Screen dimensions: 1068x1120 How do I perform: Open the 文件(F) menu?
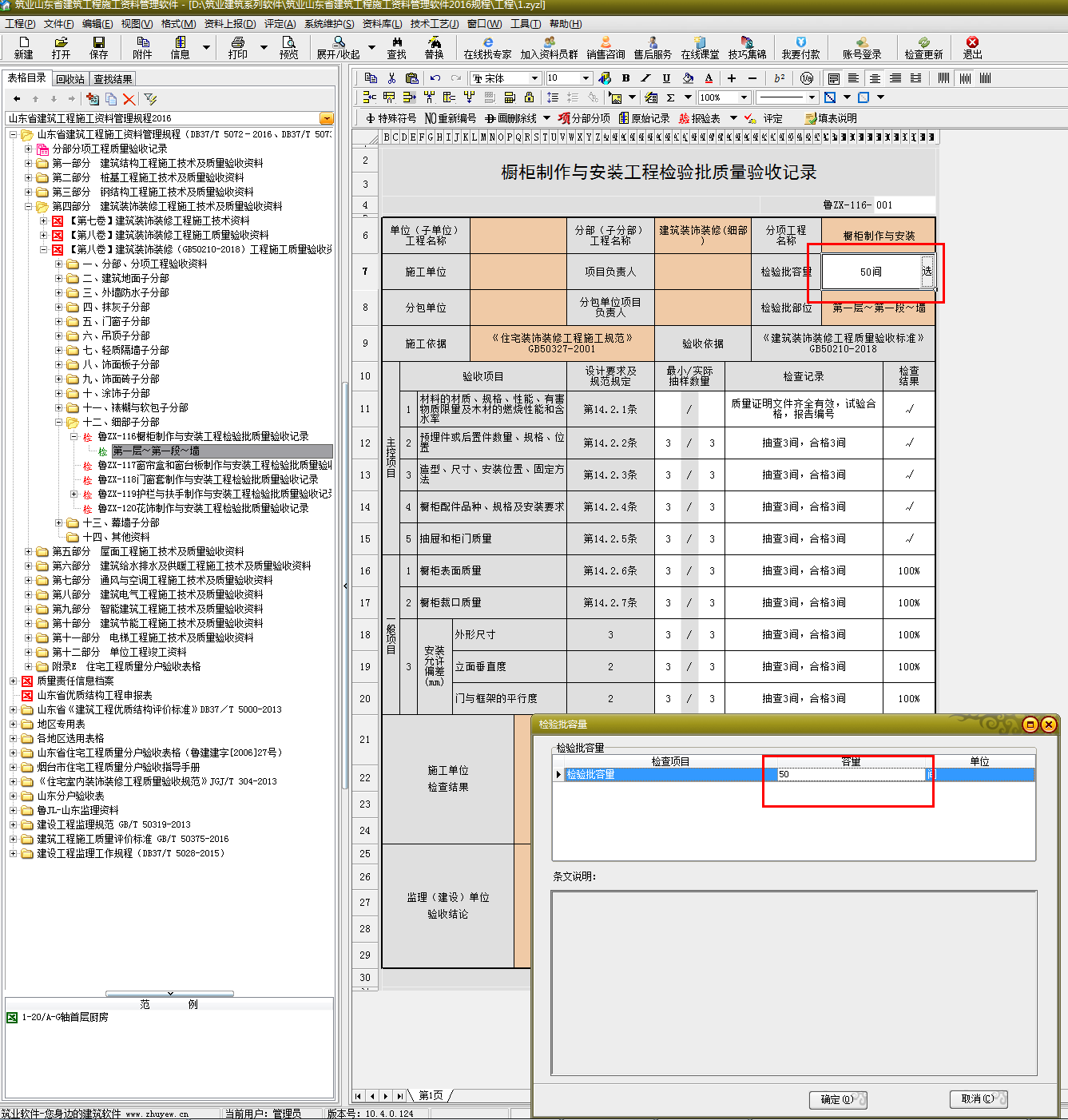pos(58,24)
